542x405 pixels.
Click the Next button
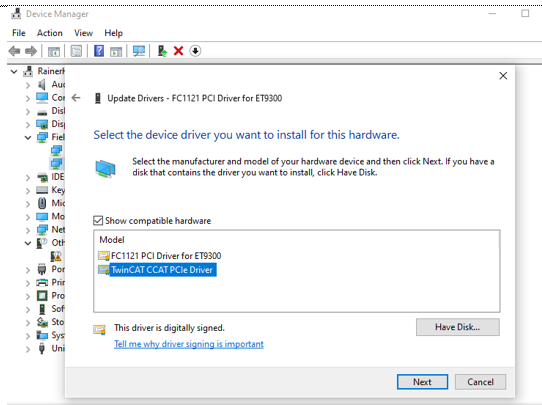422,382
